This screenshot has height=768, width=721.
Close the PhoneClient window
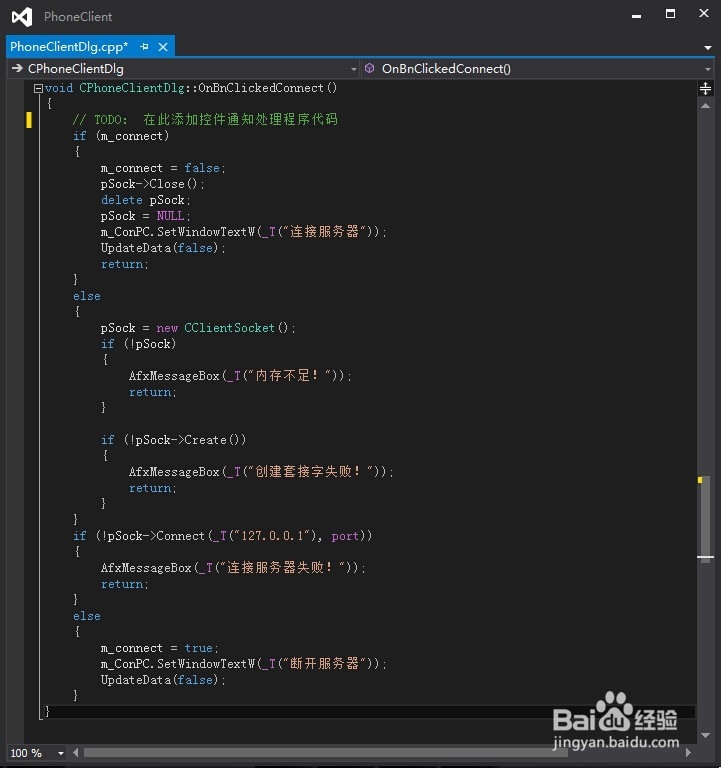point(704,14)
